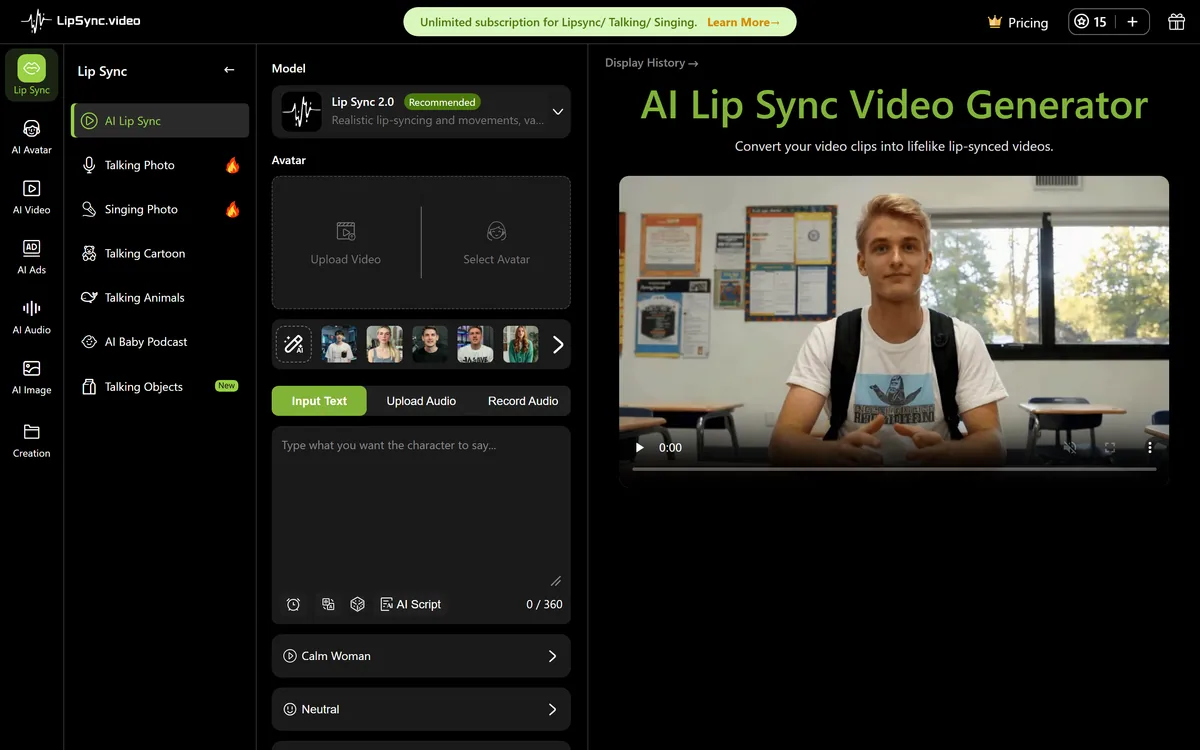The width and height of the screenshot is (1200, 750).
Task: Open the AI Avatar section
Action: (32, 137)
